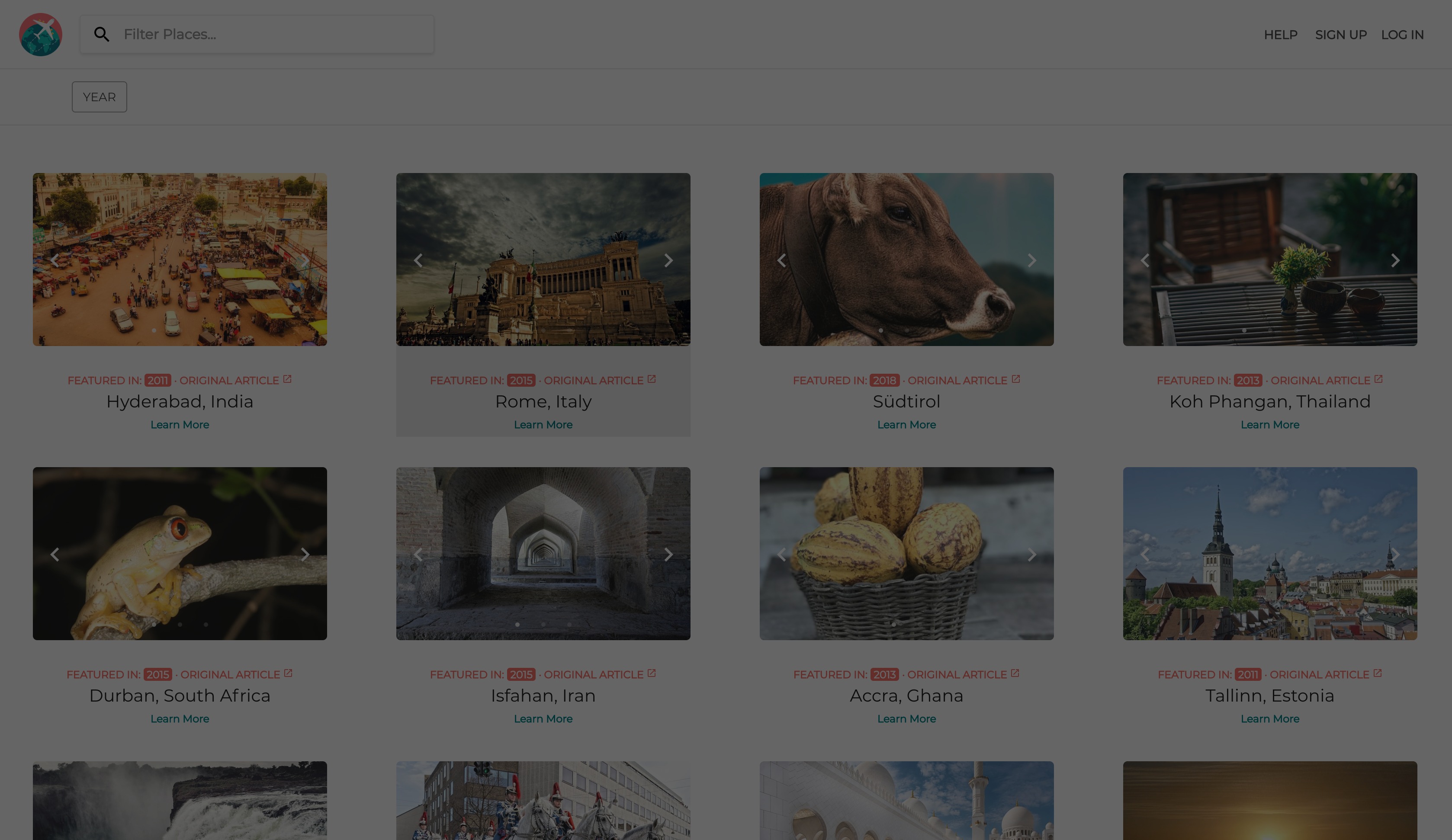The height and width of the screenshot is (840, 1452).
Task: Click the 2013 year badge for Koh Phangan
Action: pyautogui.click(x=1248, y=380)
